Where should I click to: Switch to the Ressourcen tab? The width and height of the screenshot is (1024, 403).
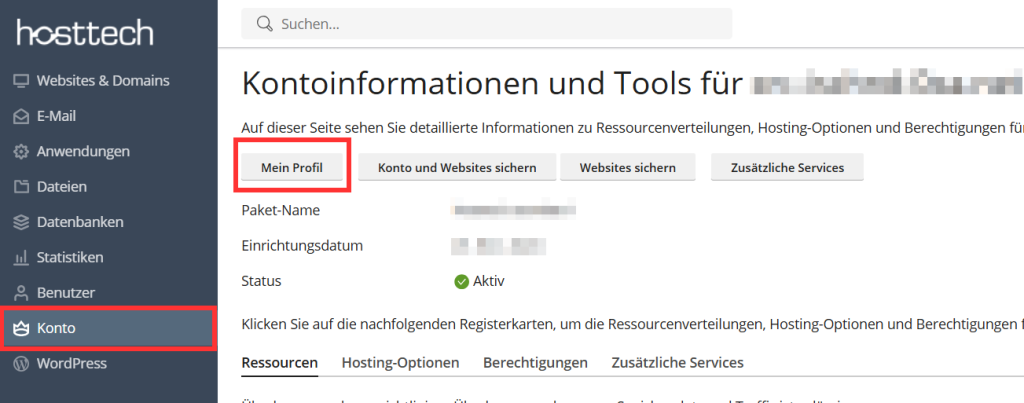280,362
